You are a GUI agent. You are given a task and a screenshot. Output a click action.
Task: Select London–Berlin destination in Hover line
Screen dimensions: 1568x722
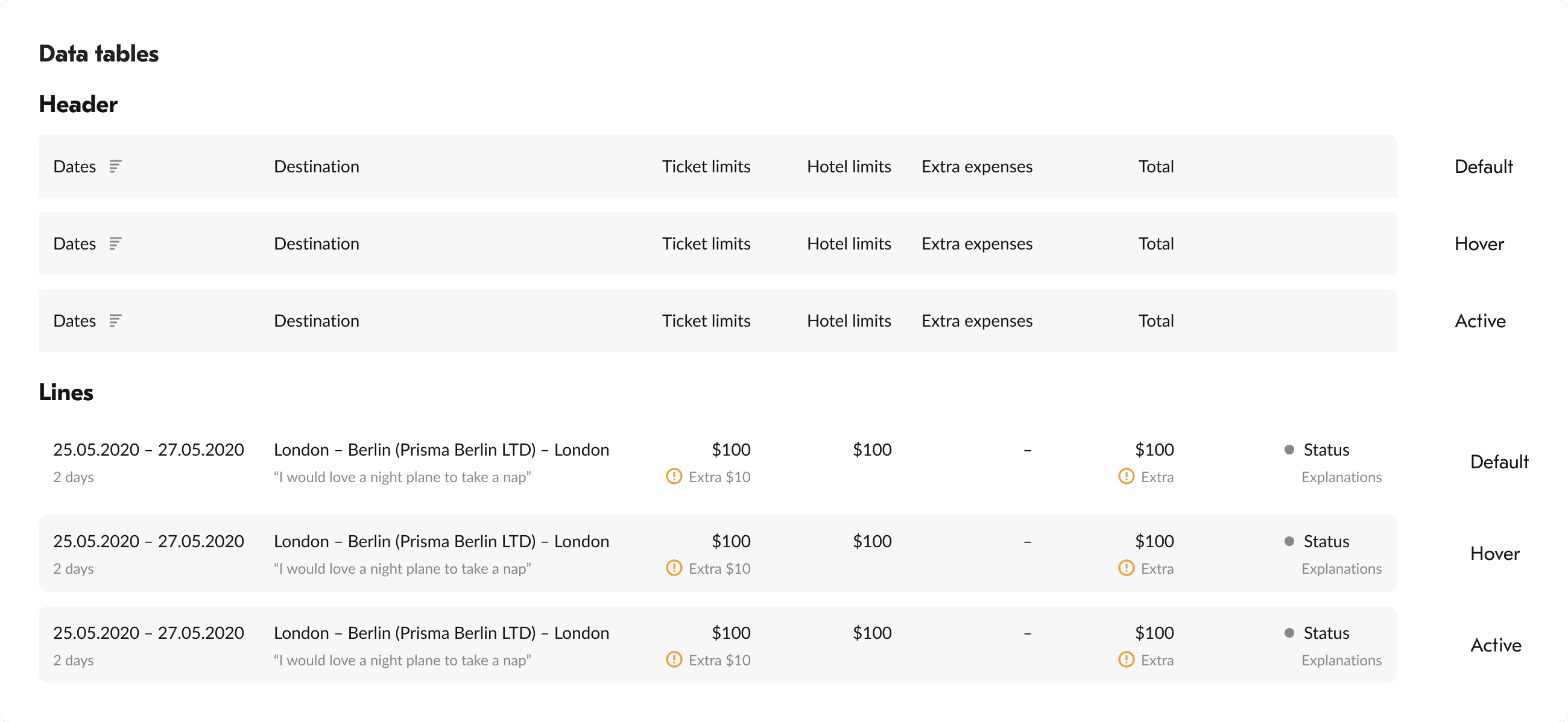pyautogui.click(x=441, y=541)
